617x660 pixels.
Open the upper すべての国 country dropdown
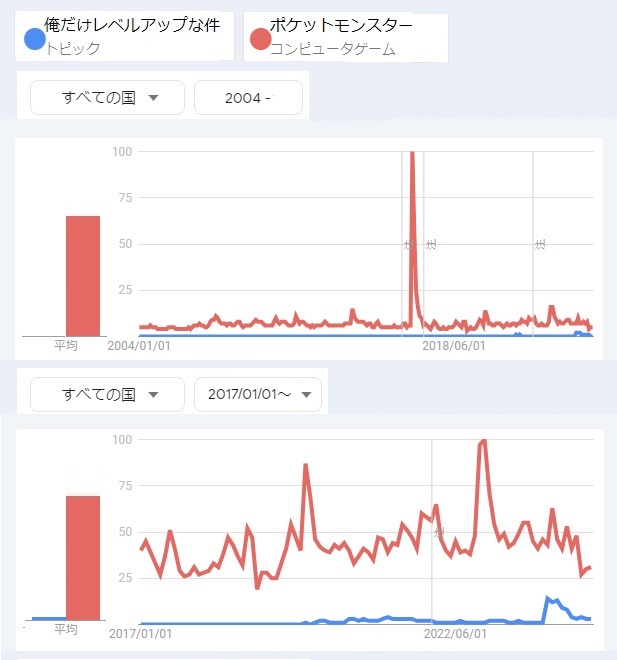(108, 97)
